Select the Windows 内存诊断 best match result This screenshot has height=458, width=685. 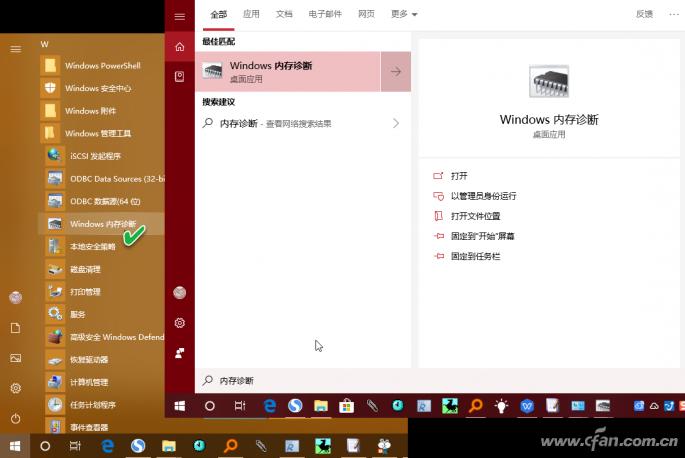(x=288, y=71)
